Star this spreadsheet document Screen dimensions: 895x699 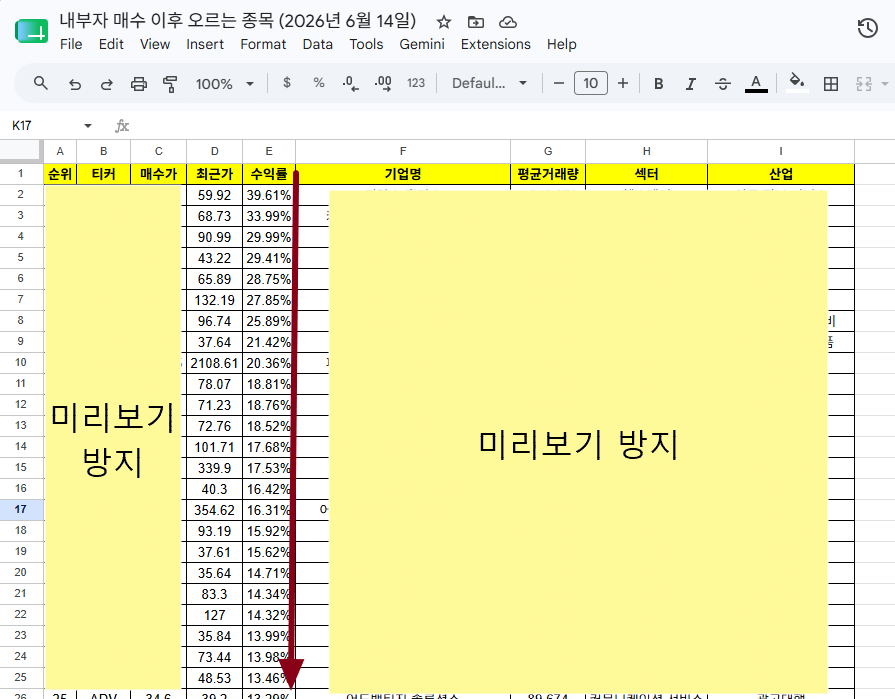(444, 22)
